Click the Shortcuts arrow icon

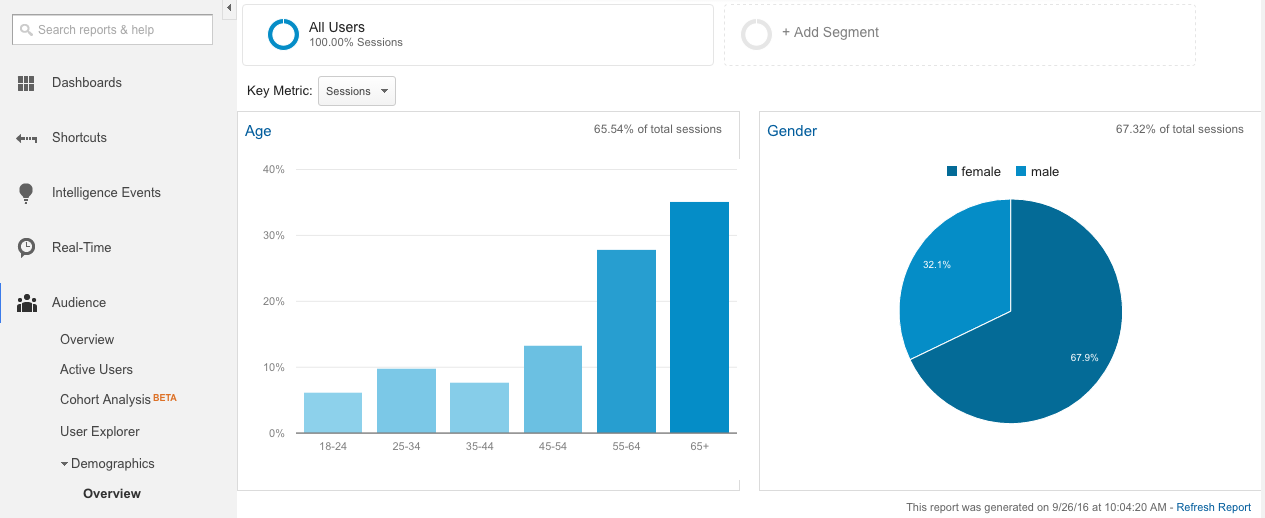tap(27, 138)
